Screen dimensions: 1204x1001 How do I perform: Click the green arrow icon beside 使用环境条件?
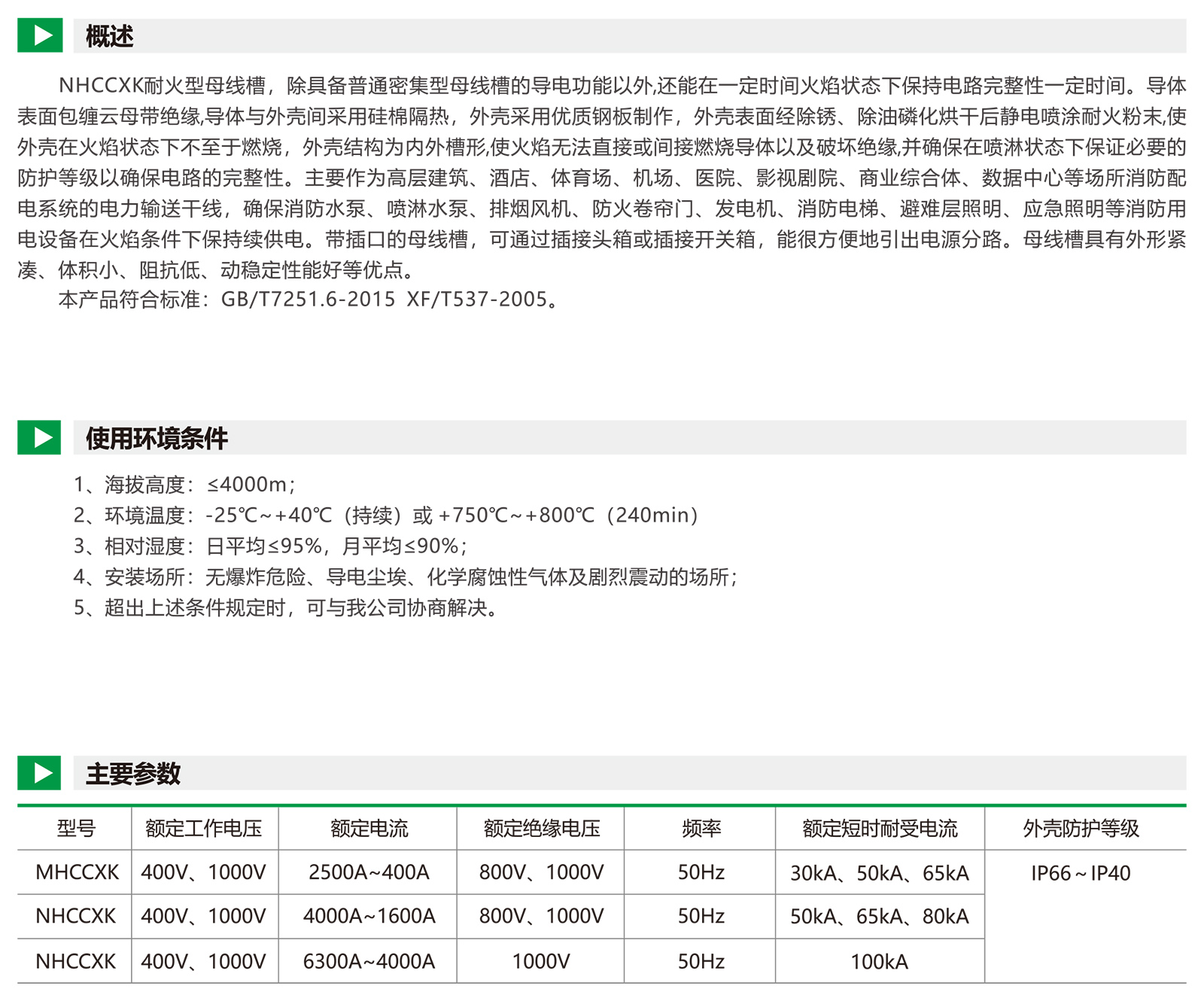coord(40,437)
